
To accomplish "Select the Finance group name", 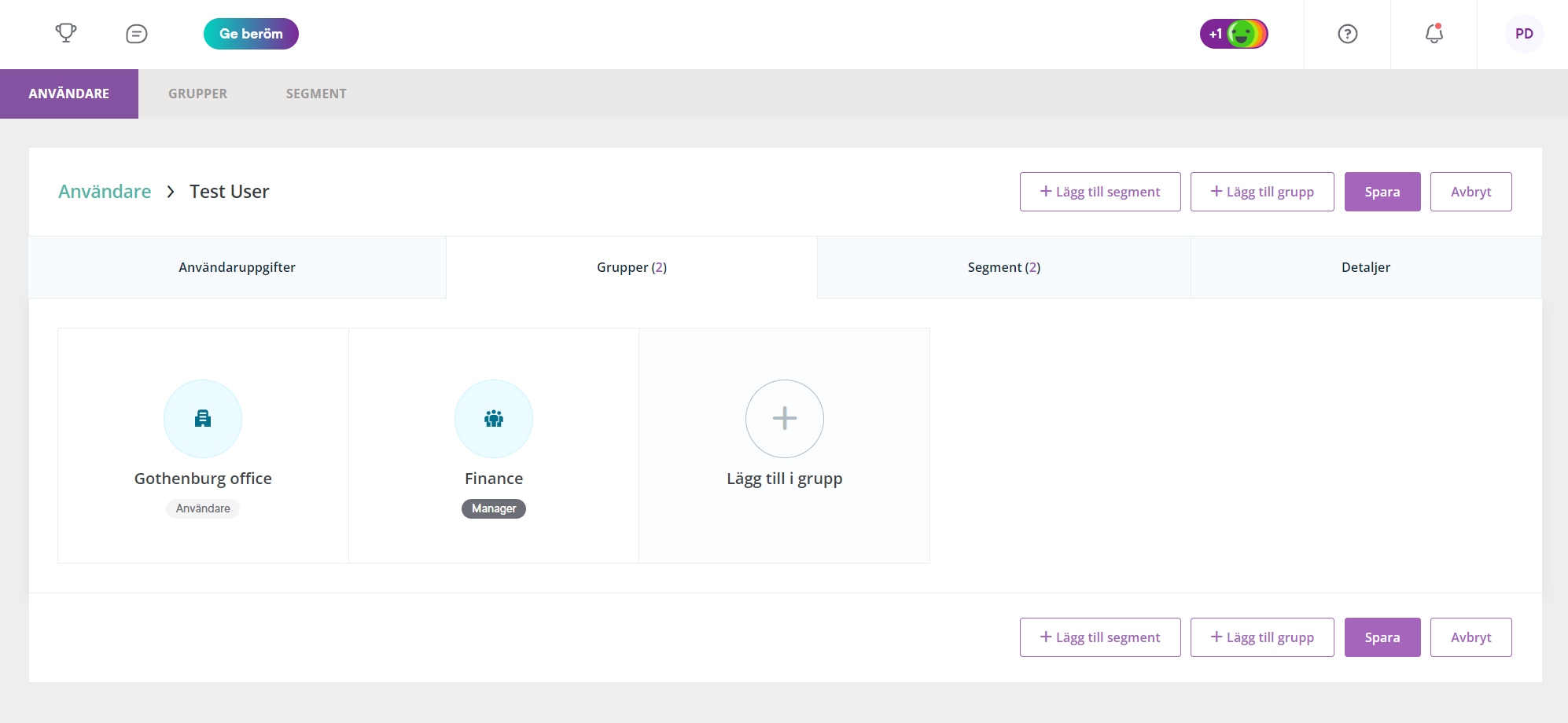I will [494, 479].
